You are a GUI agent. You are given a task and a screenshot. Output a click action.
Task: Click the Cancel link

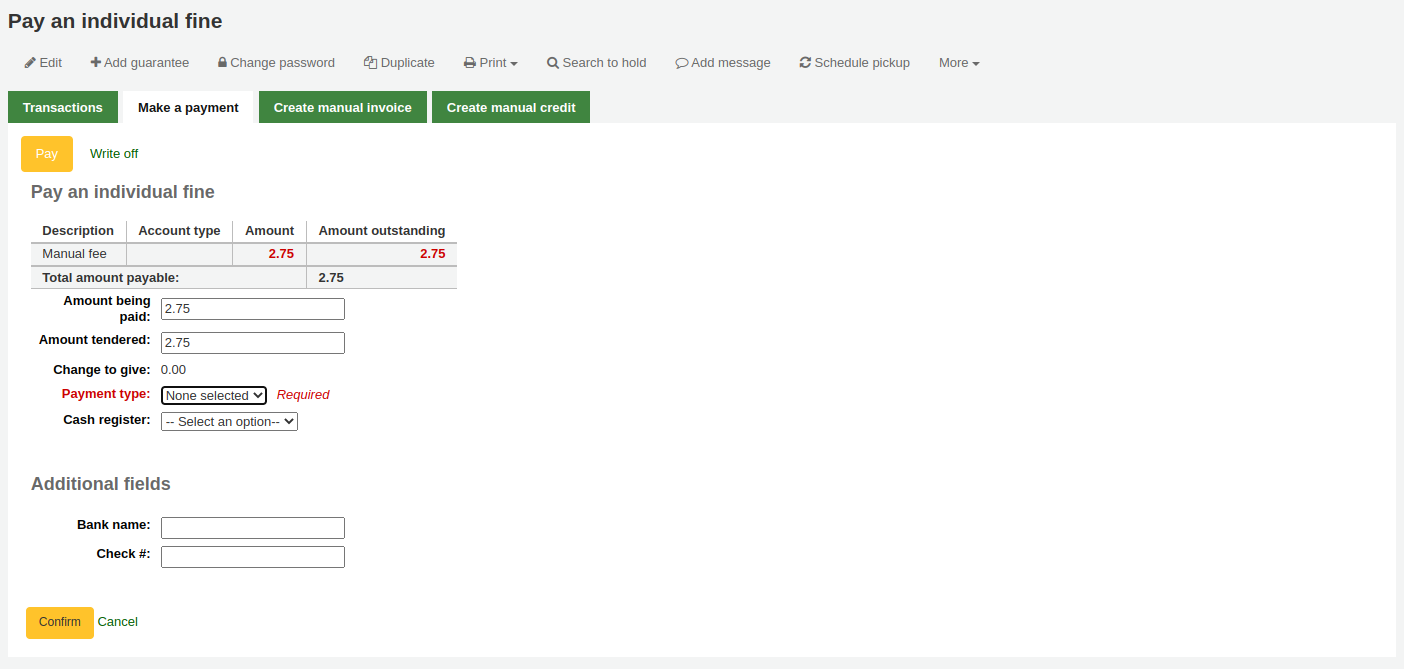point(117,622)
